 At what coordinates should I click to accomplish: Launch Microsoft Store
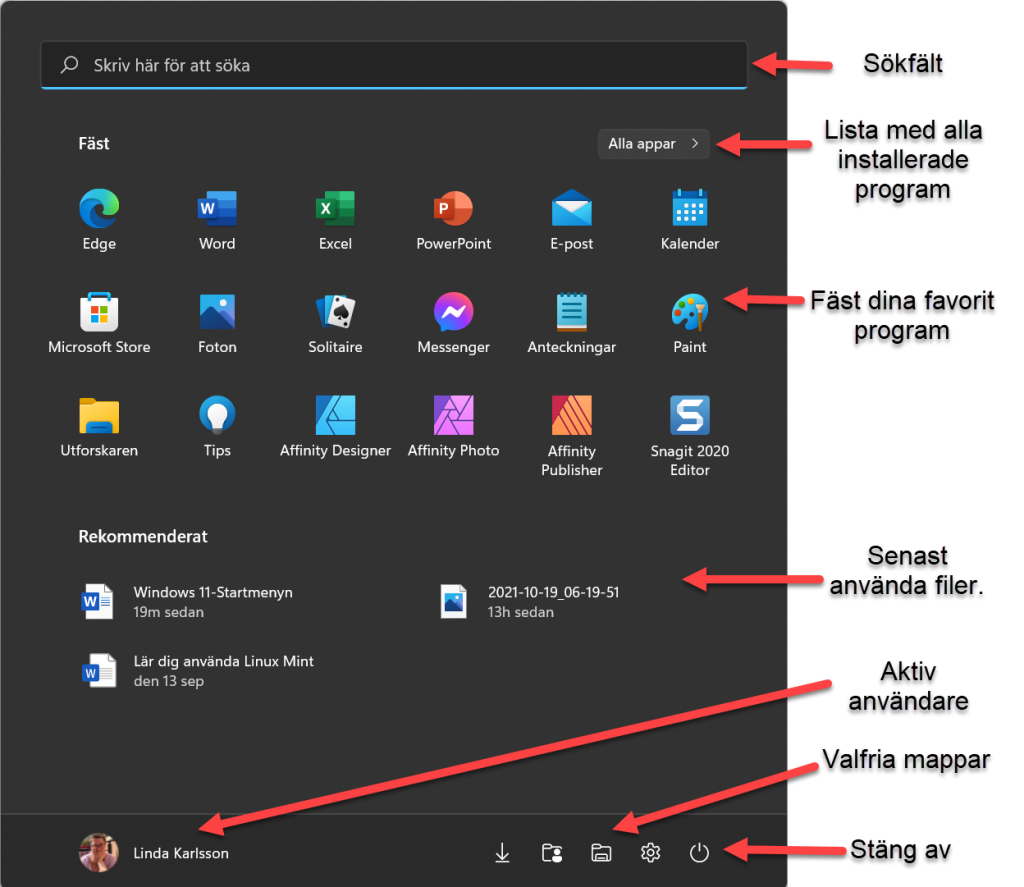coord(99,323)
